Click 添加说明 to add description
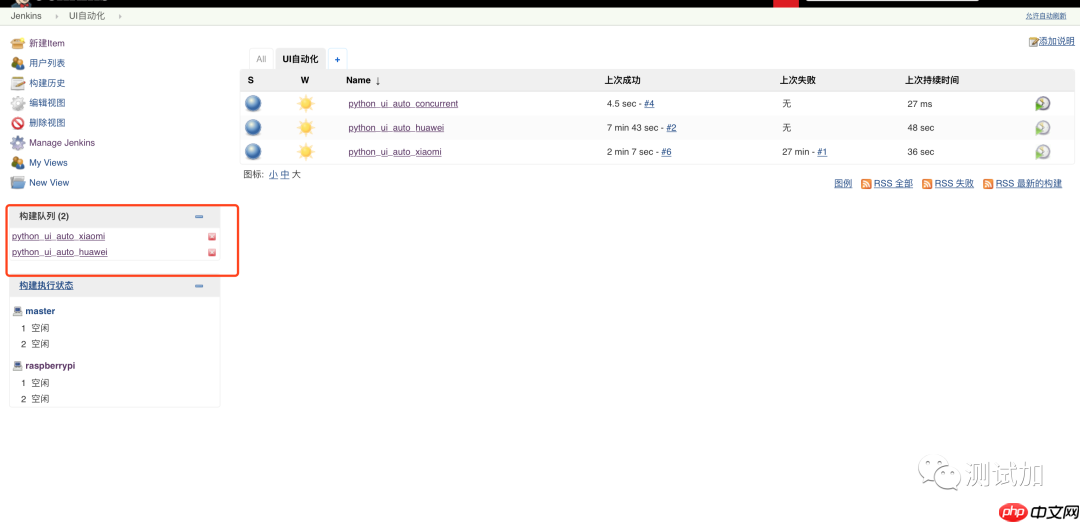1080x522 pixels. (x=1056, y=42)
